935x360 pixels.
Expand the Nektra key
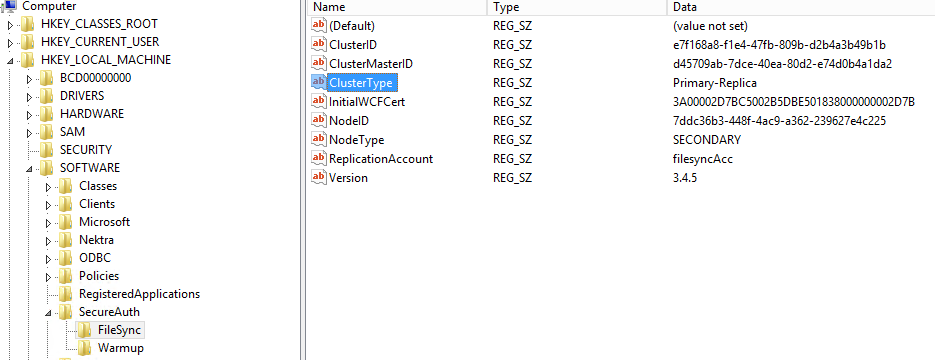coord(49,241)
